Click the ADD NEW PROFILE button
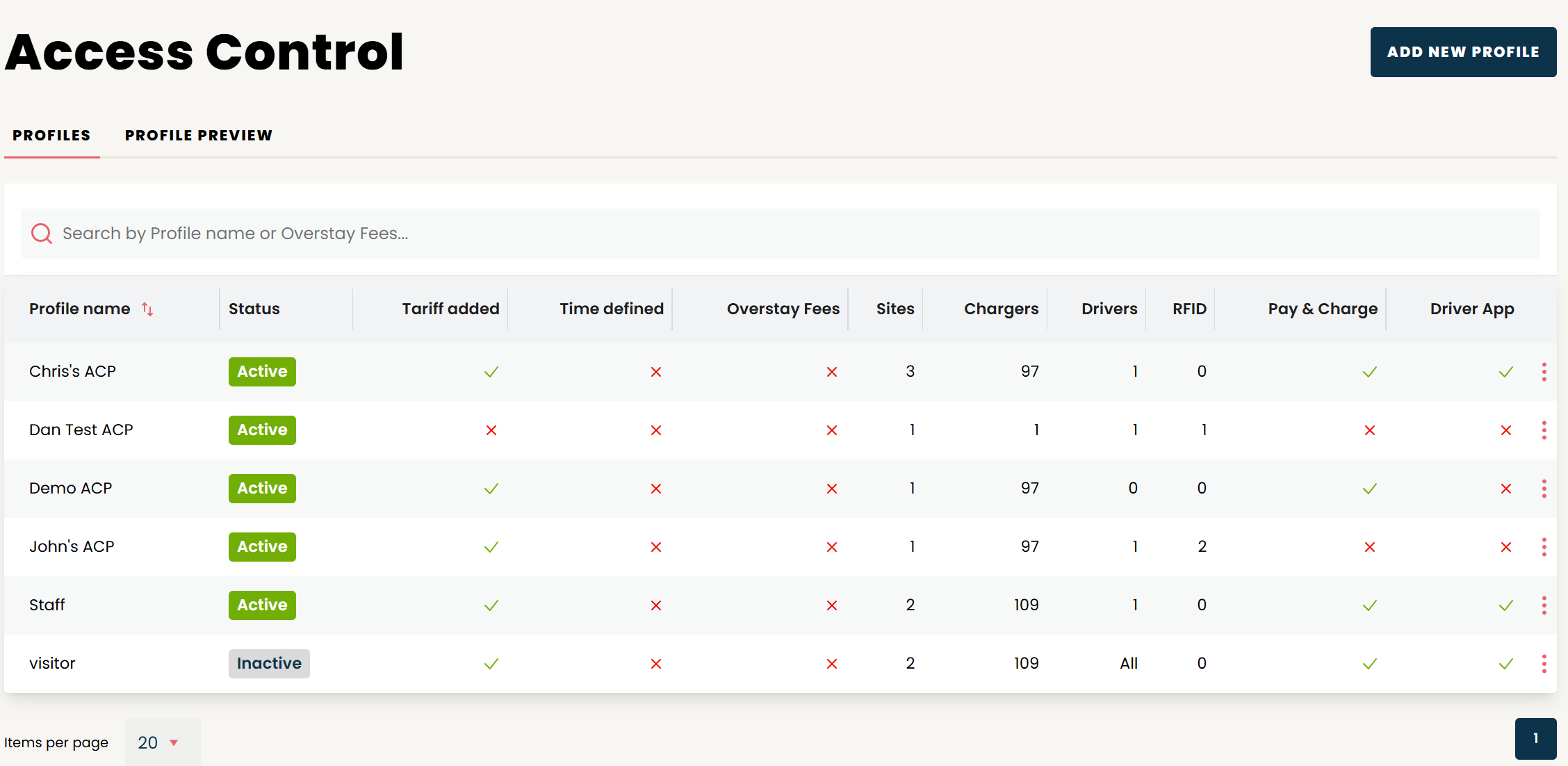This screenshot has height=766, width=1568. click(x=1463, y=51)
